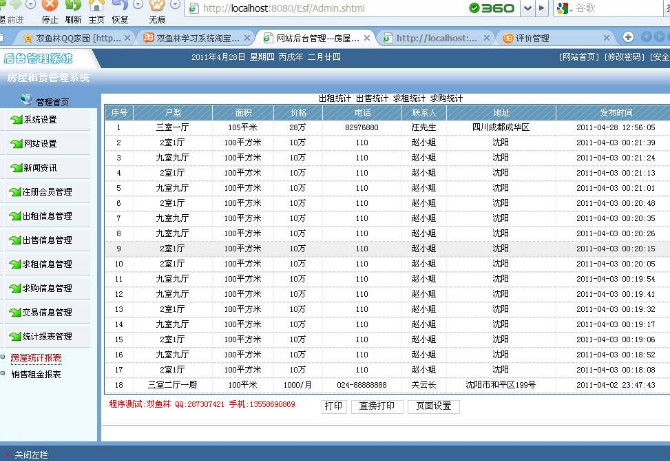Click the green arrow beside 统计报表管理
Viewport: 670px width, 461px height.
click(15, 336)
